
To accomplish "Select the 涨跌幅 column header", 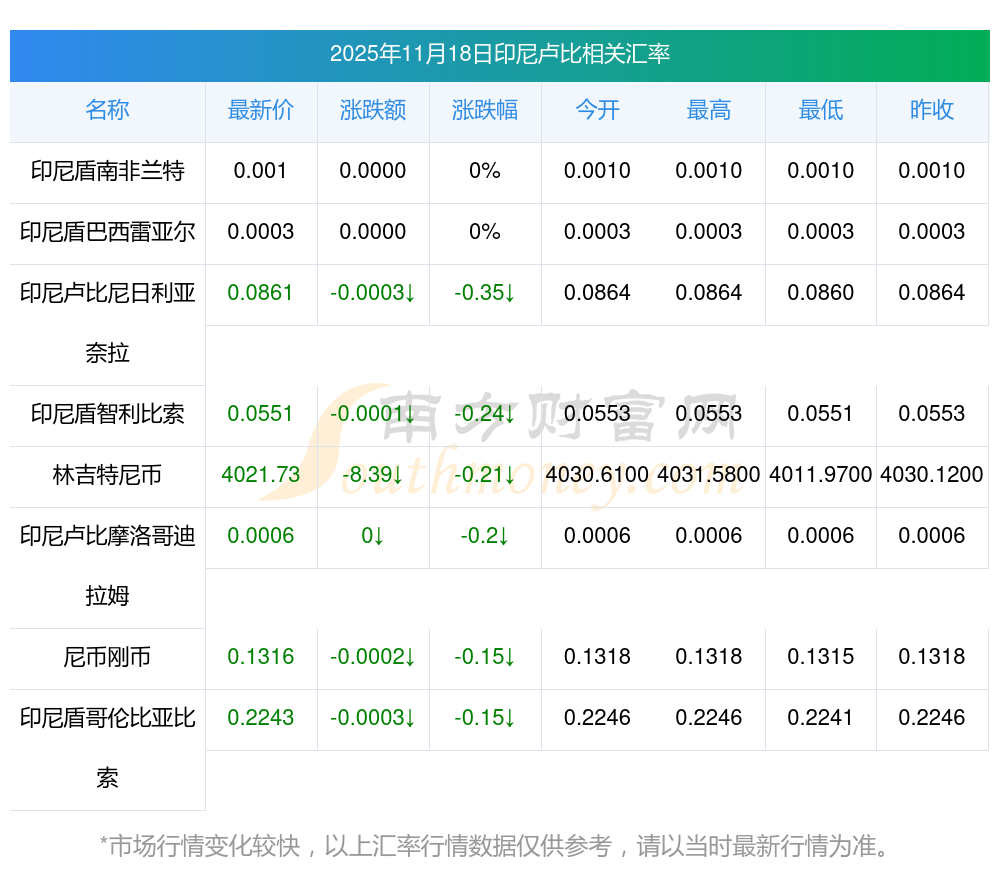I will [484, 110].
